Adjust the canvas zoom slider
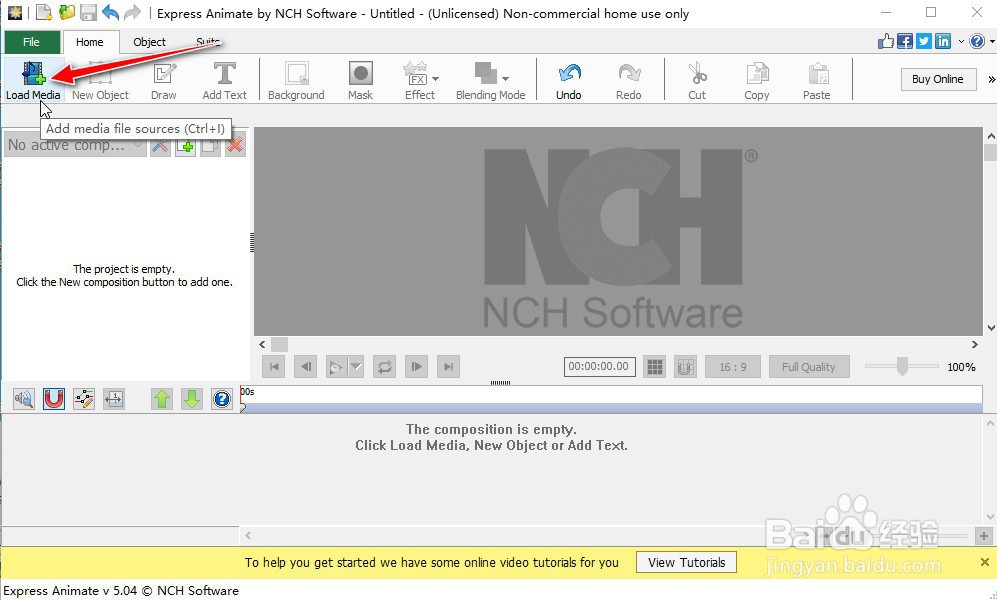This screenshot has height=600, width=997. 902,366
